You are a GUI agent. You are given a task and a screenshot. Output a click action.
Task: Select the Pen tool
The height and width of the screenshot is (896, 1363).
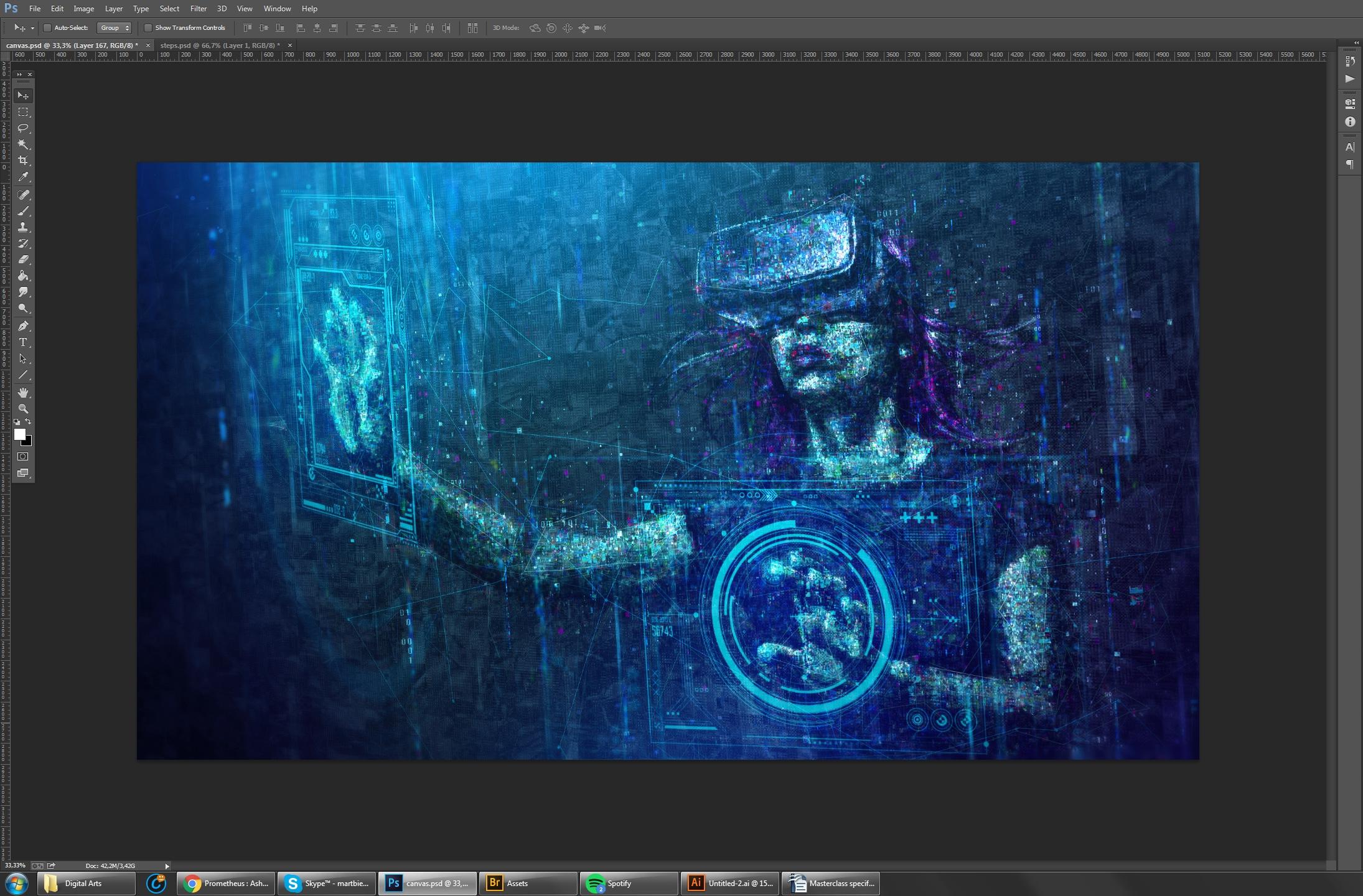(x=23, y=326)
